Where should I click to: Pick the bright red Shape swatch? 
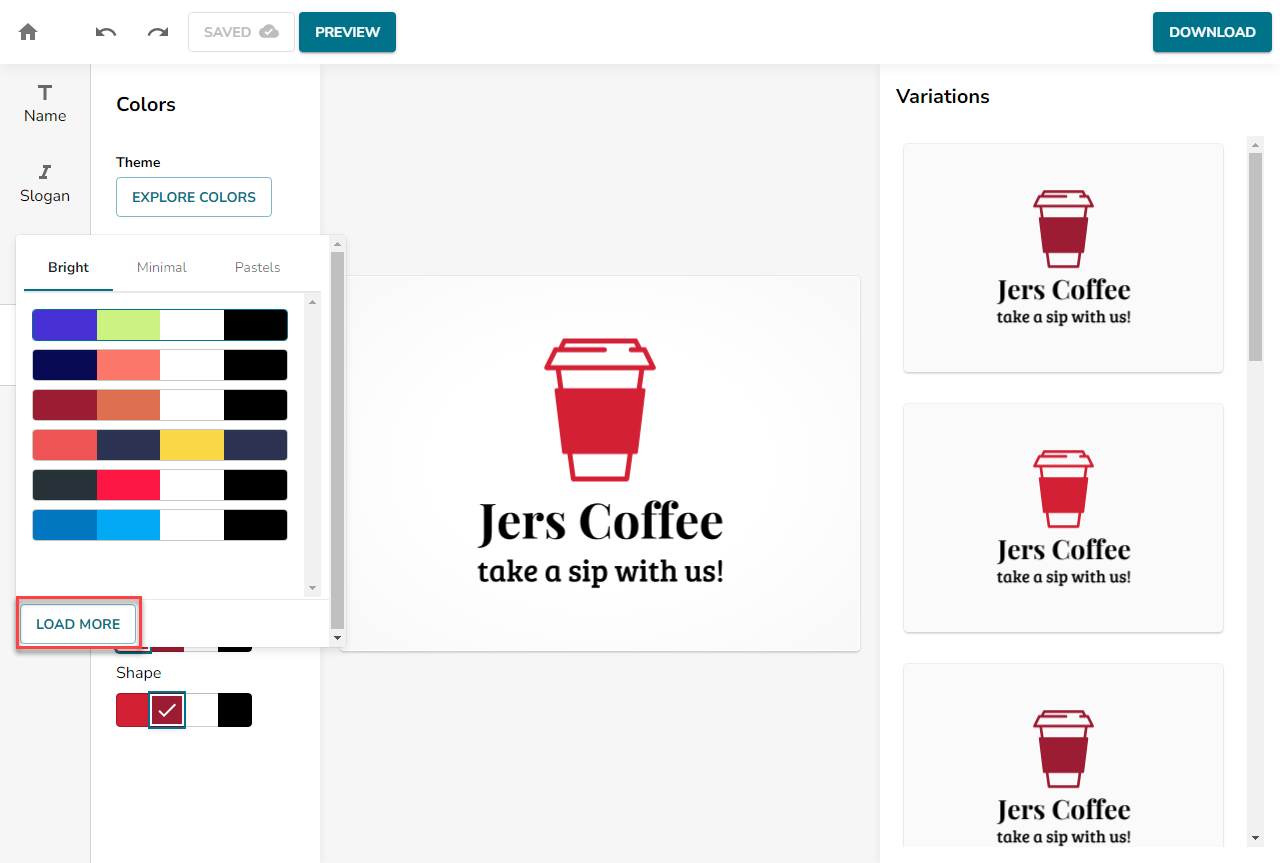[132, 710]
